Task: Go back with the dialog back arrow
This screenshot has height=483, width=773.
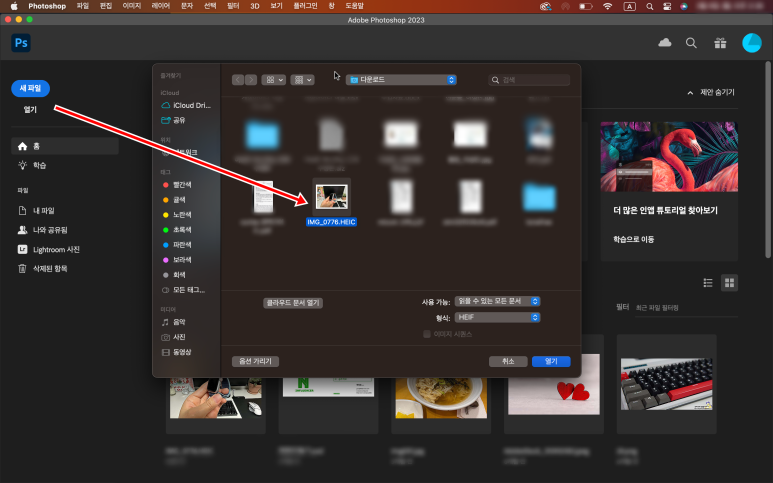Action: click(238, 80)
